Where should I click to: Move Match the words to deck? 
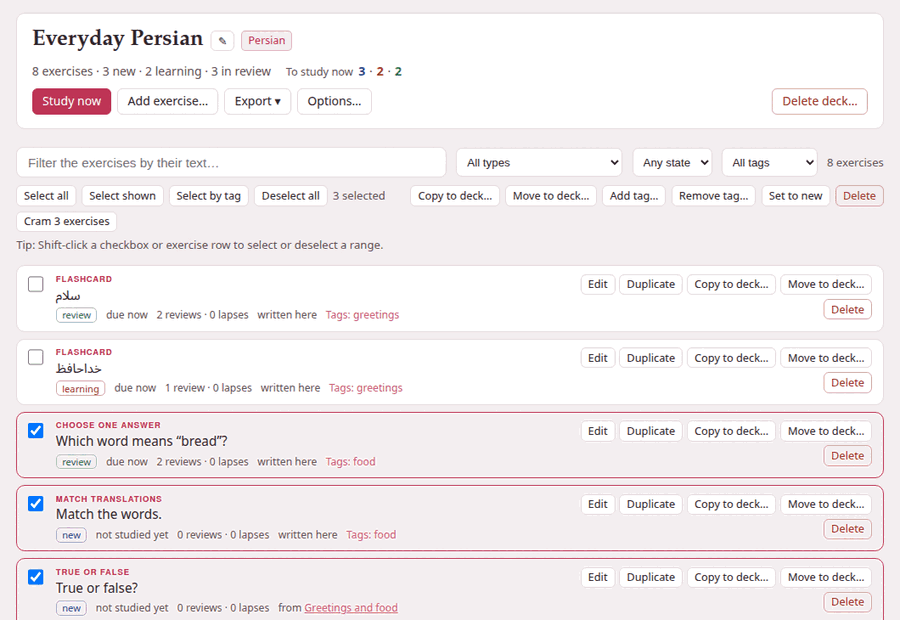(826, 504)
